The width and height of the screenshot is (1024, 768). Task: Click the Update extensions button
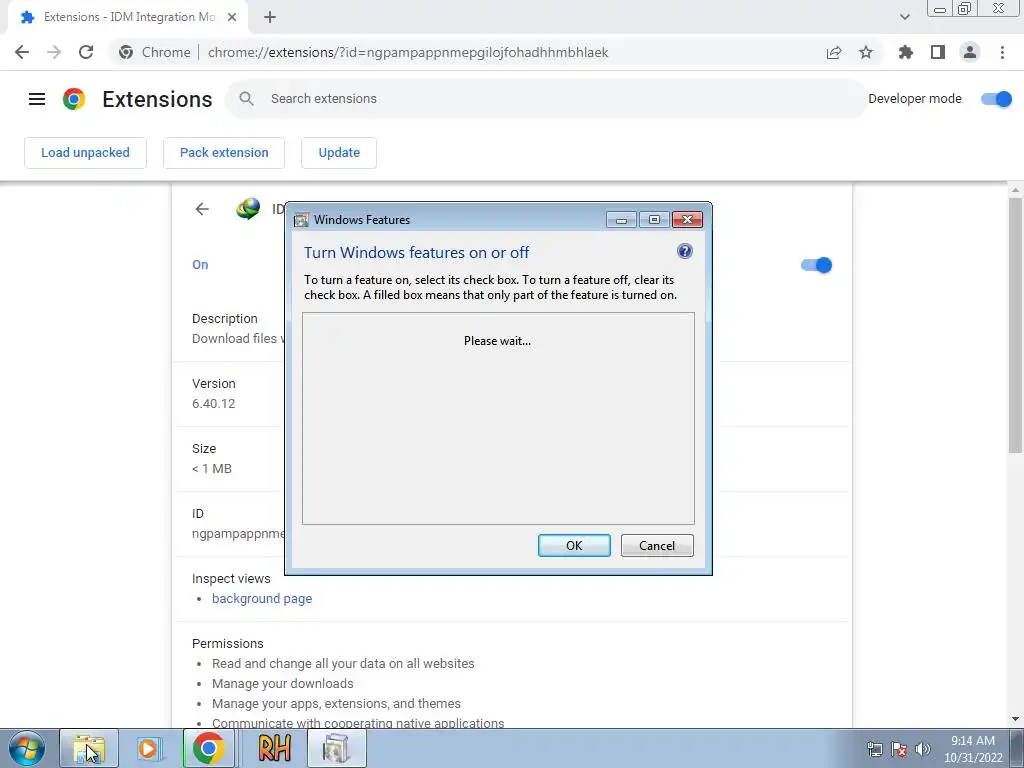[x=339, y=153]
